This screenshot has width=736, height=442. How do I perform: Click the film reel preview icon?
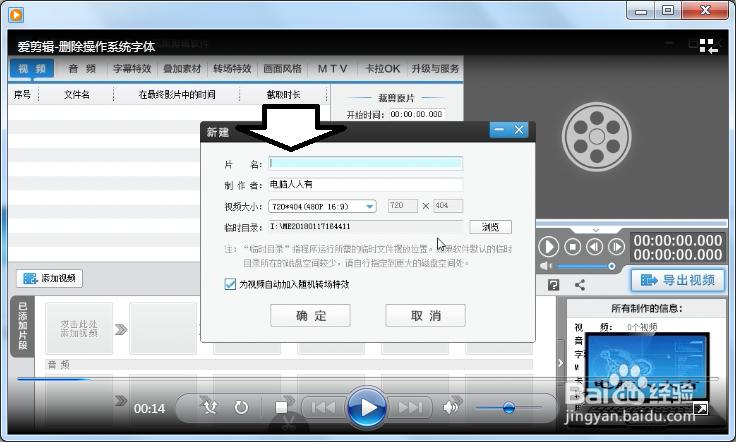[597, 137]
